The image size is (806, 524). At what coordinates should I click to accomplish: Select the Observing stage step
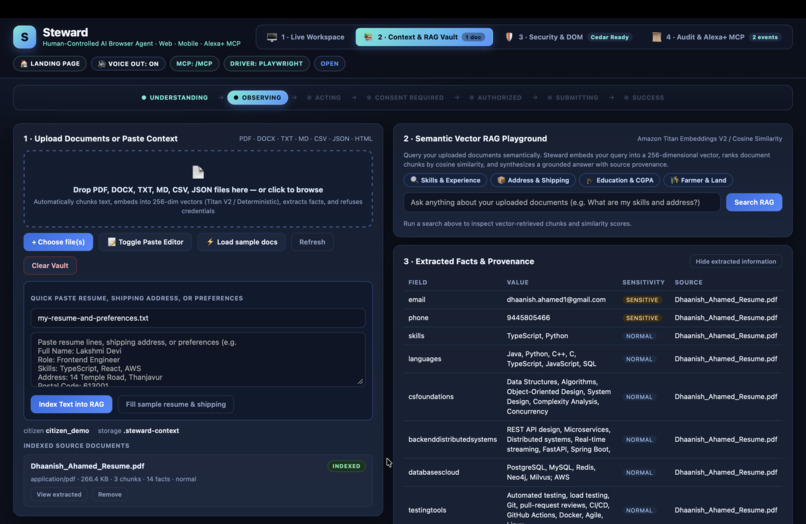tap(258, 98)
